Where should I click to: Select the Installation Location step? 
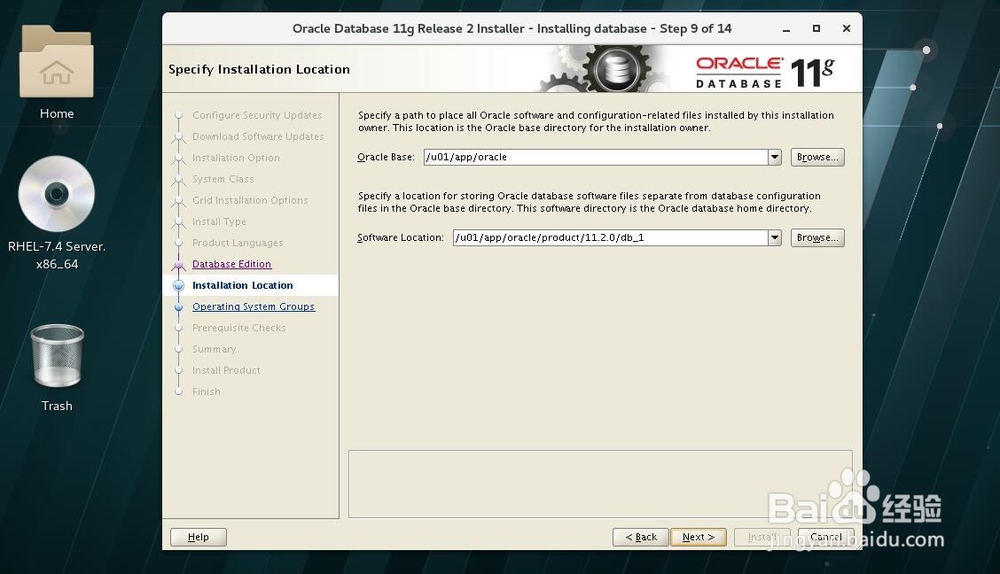tap(242, 285)
